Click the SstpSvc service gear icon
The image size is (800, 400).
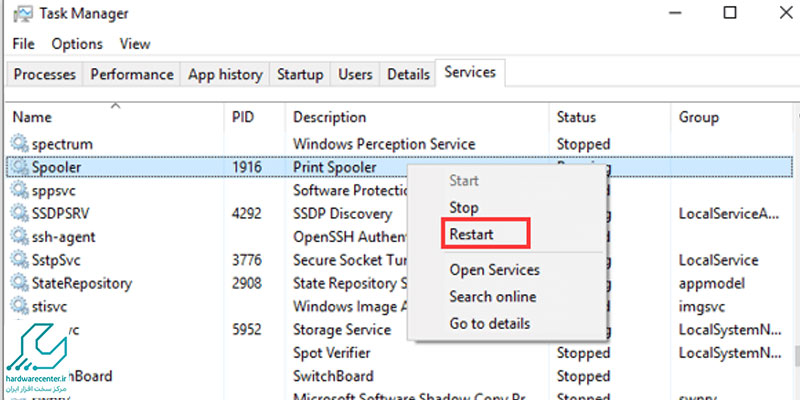pos(19,260)
